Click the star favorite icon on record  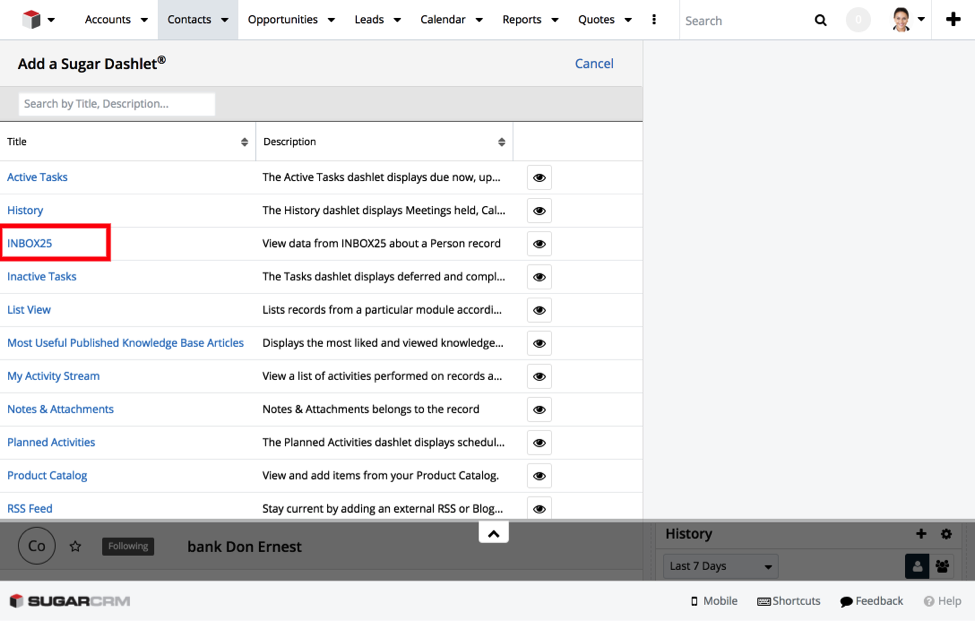click(75, 546)
